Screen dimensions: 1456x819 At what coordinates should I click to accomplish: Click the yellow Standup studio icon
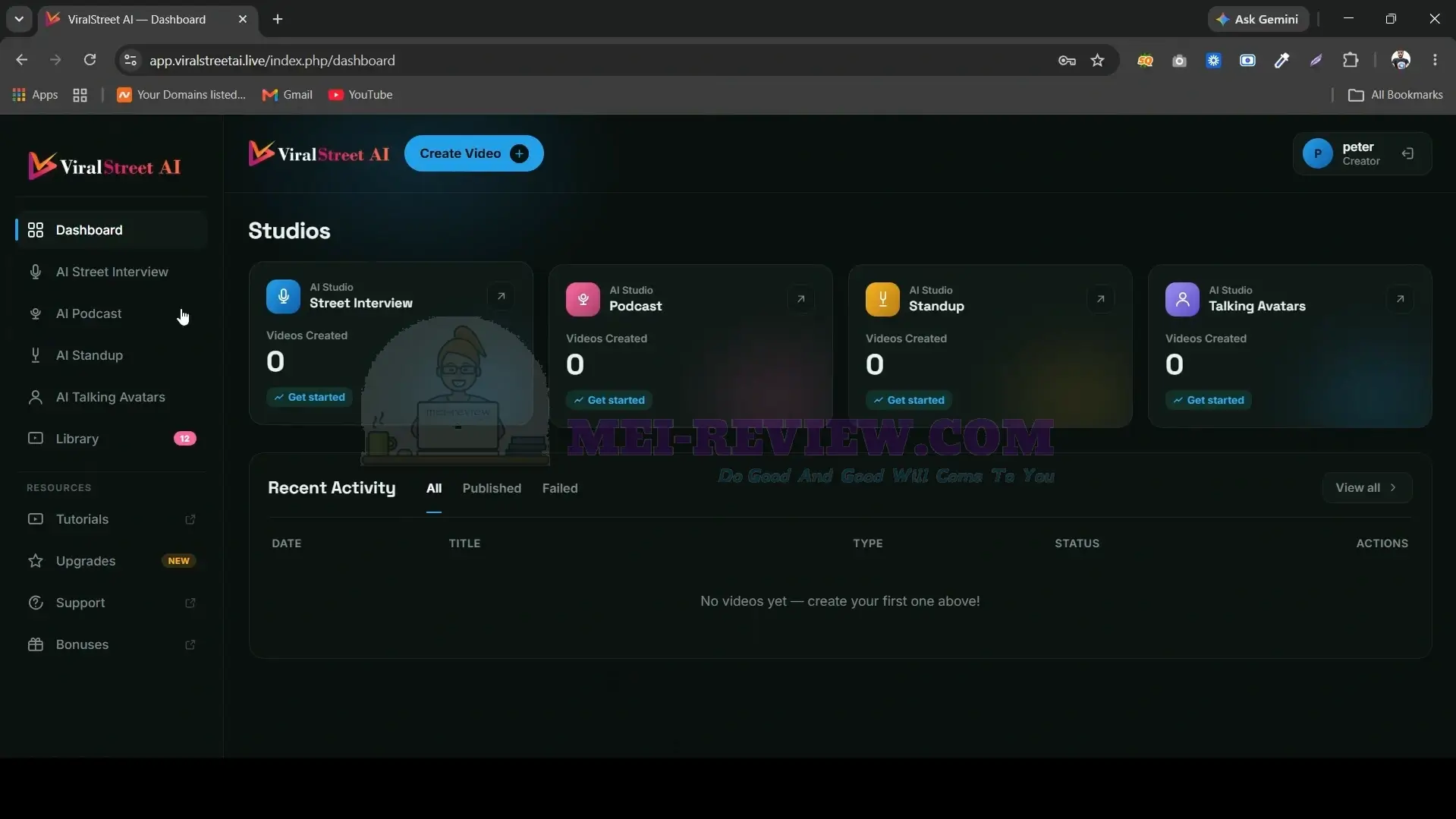(882, 299)
